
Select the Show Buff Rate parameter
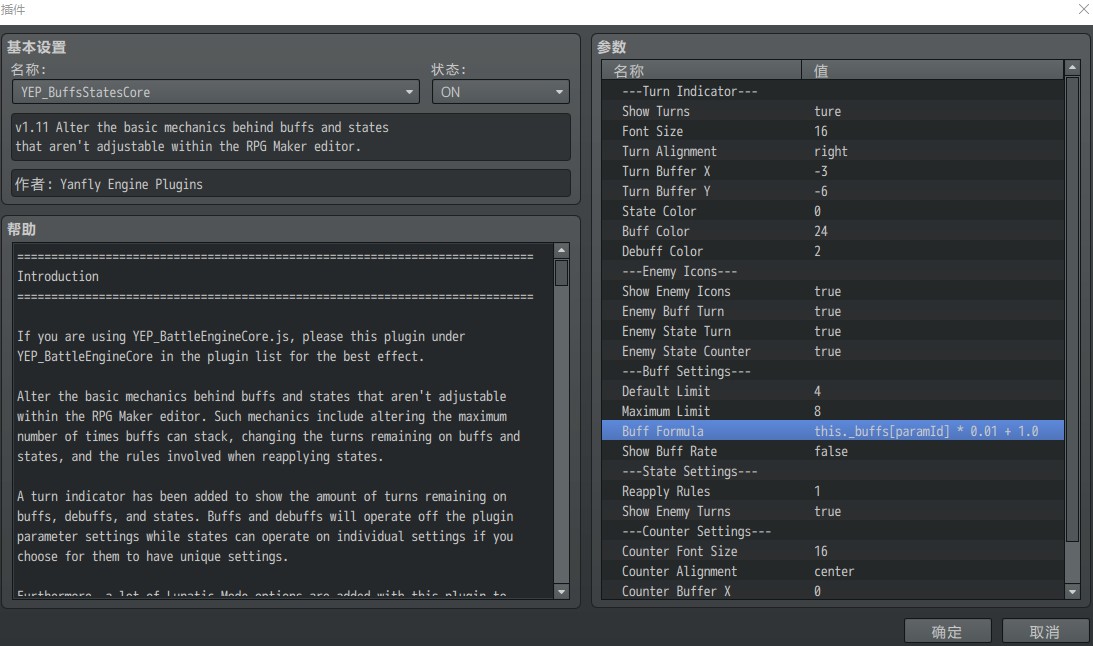(x=833, y=452)
